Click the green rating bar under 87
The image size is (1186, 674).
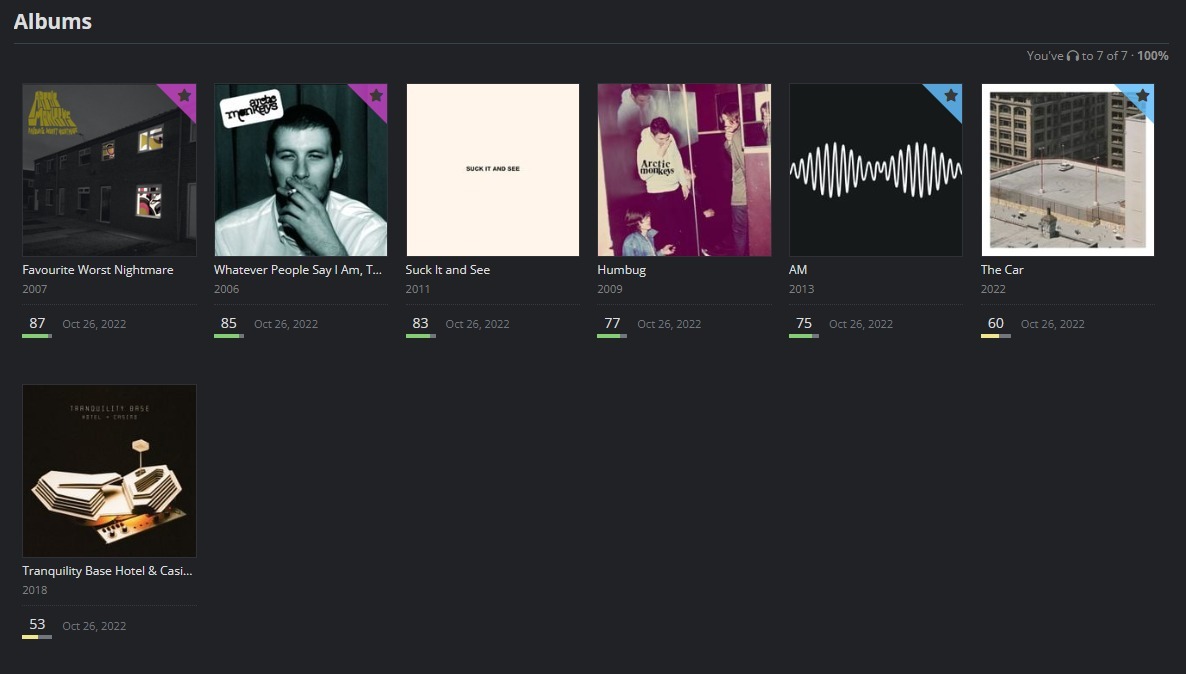click(x=37, y=336)
